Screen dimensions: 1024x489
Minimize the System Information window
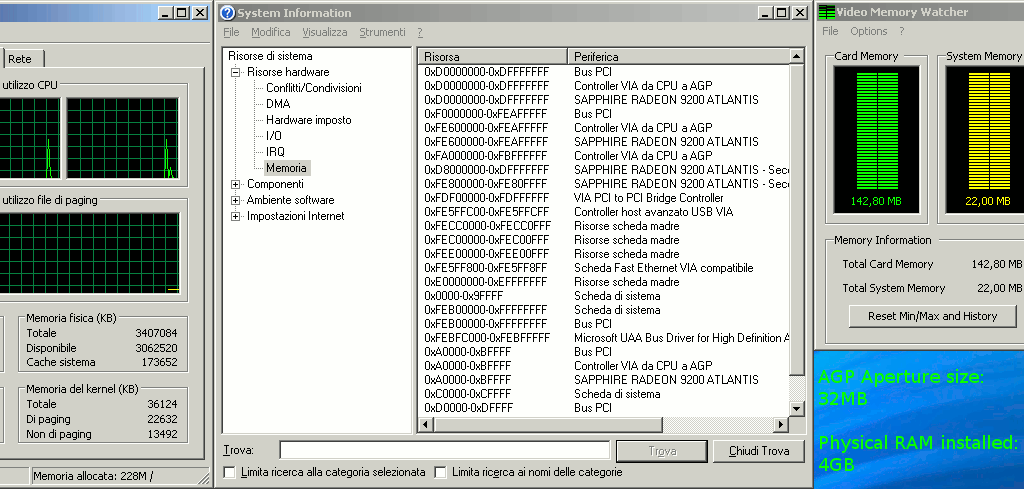click(x=765, y=12)
